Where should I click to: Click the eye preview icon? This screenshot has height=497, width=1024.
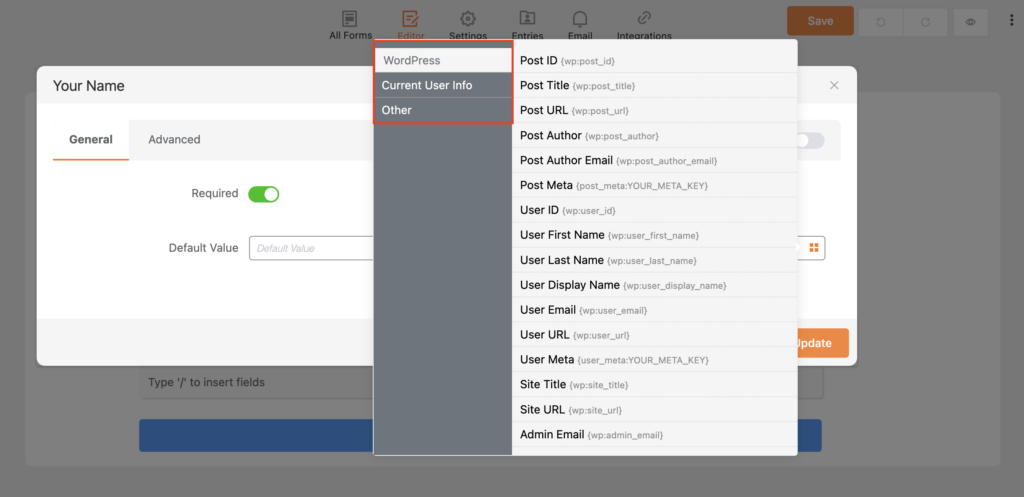click(970, 21)
